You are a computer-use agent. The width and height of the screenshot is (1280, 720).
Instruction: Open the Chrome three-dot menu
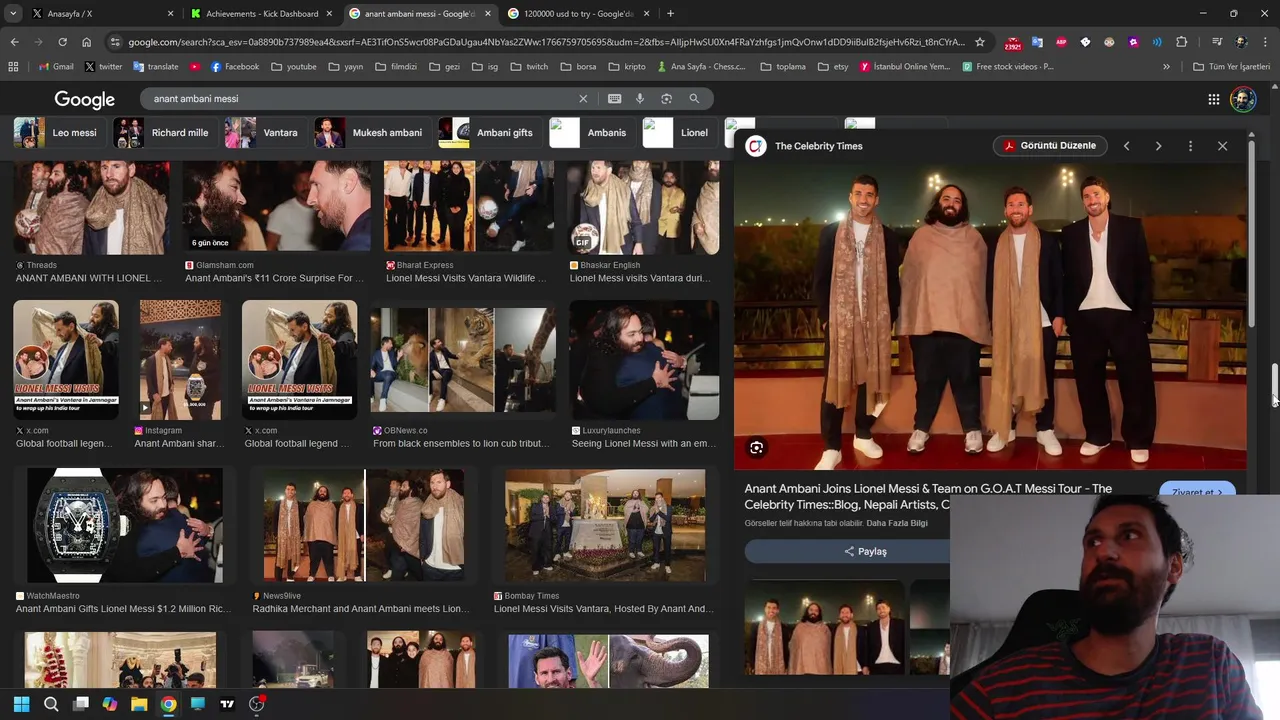click(1265, 42)
